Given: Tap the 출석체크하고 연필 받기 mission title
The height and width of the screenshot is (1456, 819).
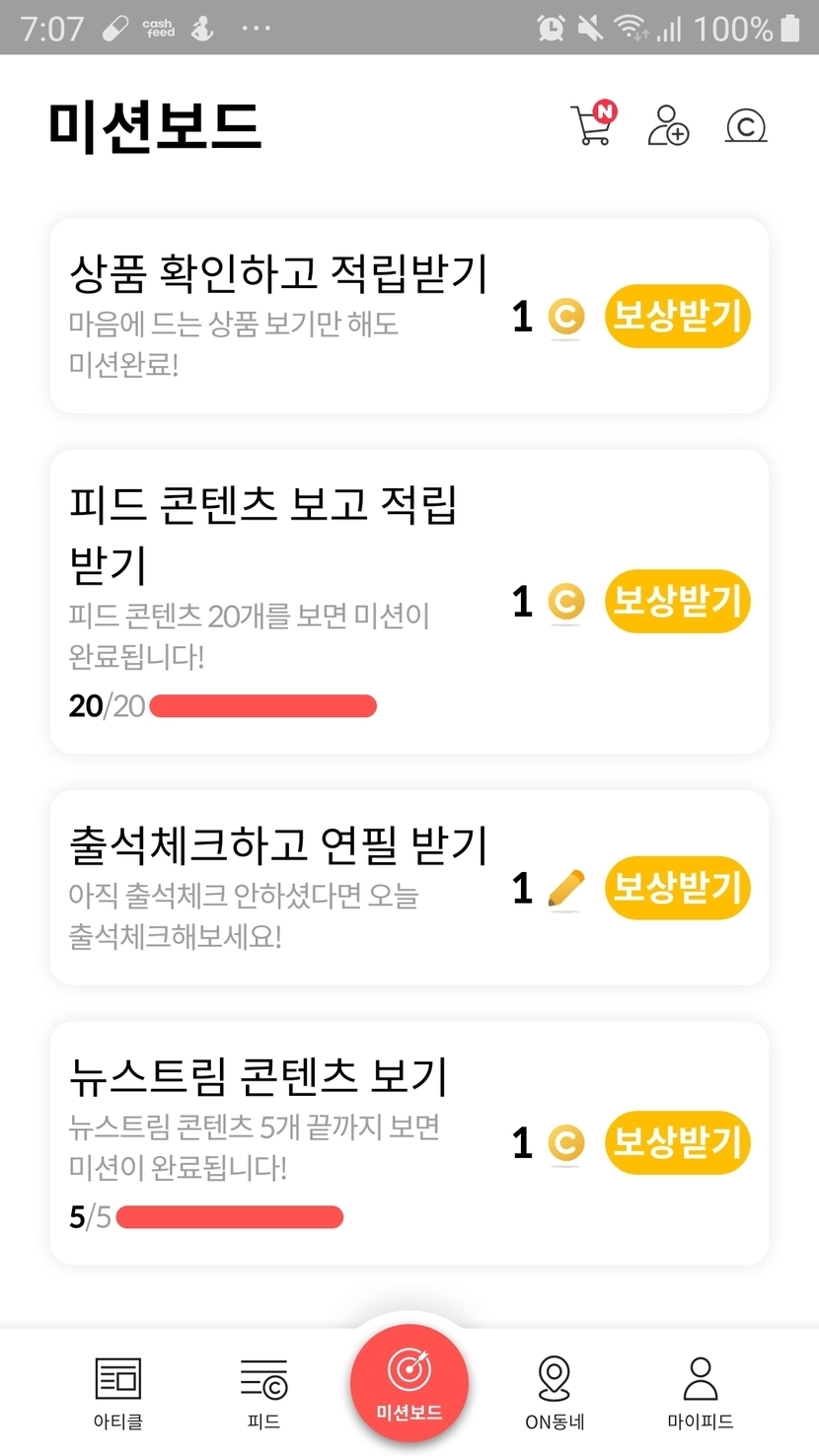Looking at the screenshot, I should coord(278,846).
